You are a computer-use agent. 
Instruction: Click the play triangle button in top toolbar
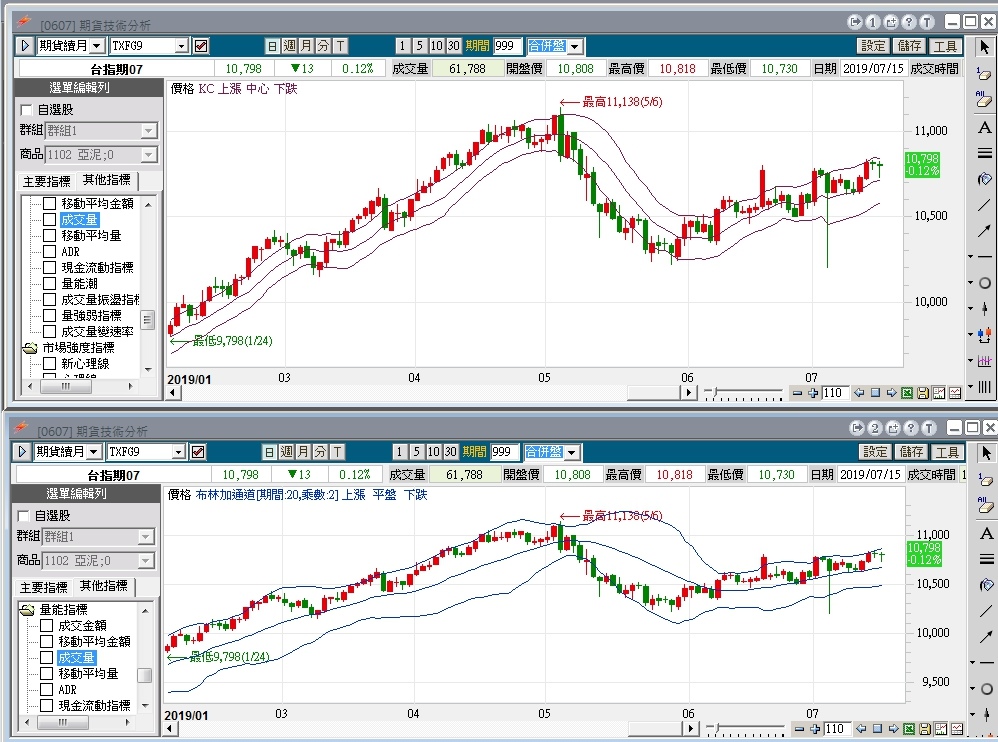25,46
